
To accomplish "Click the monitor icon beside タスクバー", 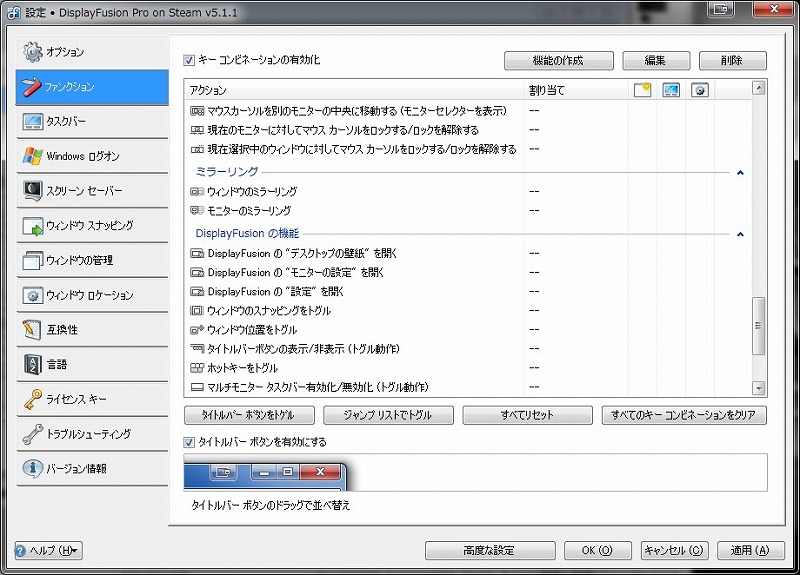I will pos(33,121).
